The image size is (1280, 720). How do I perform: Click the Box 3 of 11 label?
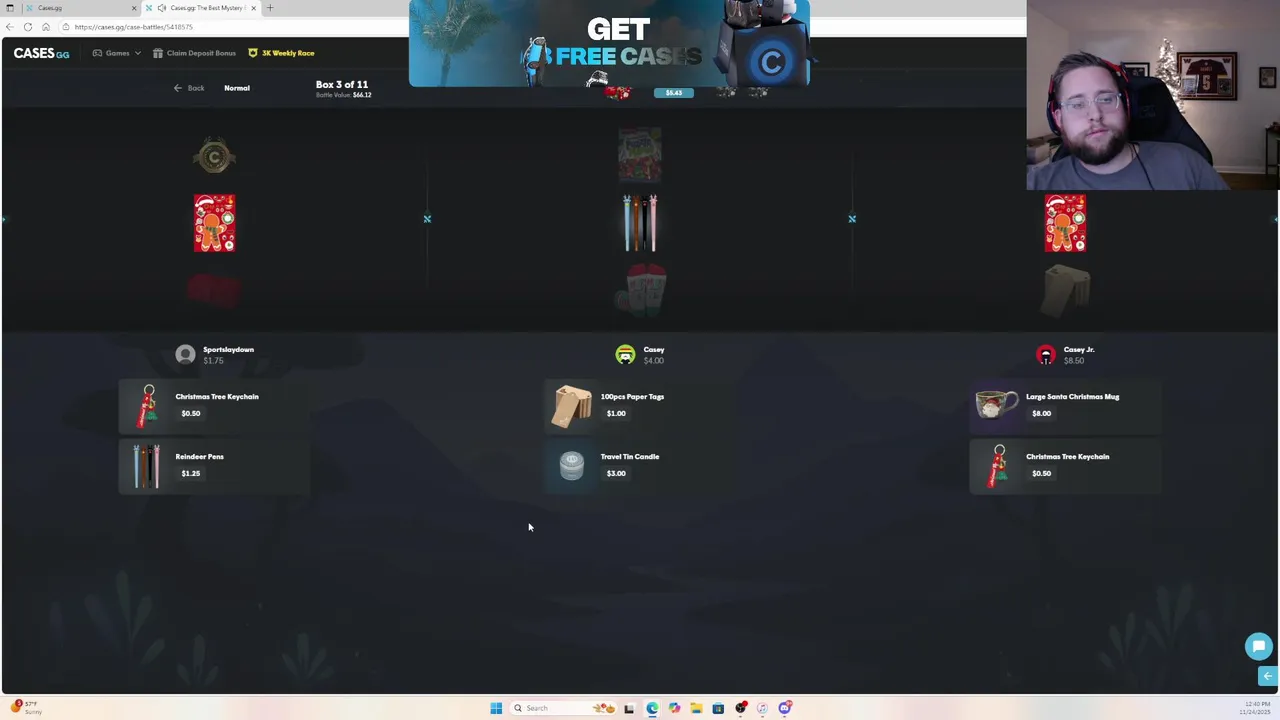[x=342, y=85]
